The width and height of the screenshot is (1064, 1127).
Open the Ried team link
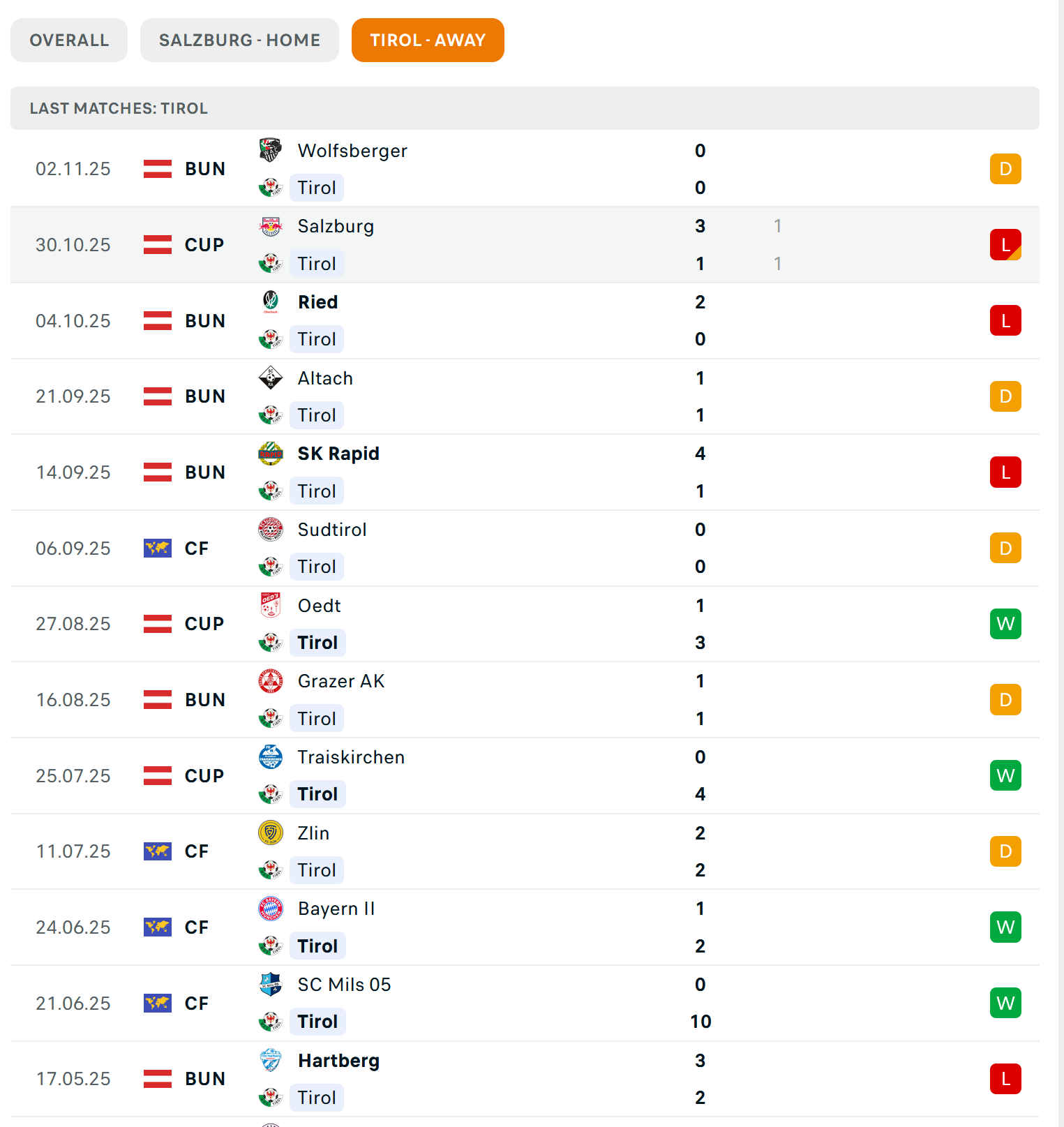tap(317, 302)
